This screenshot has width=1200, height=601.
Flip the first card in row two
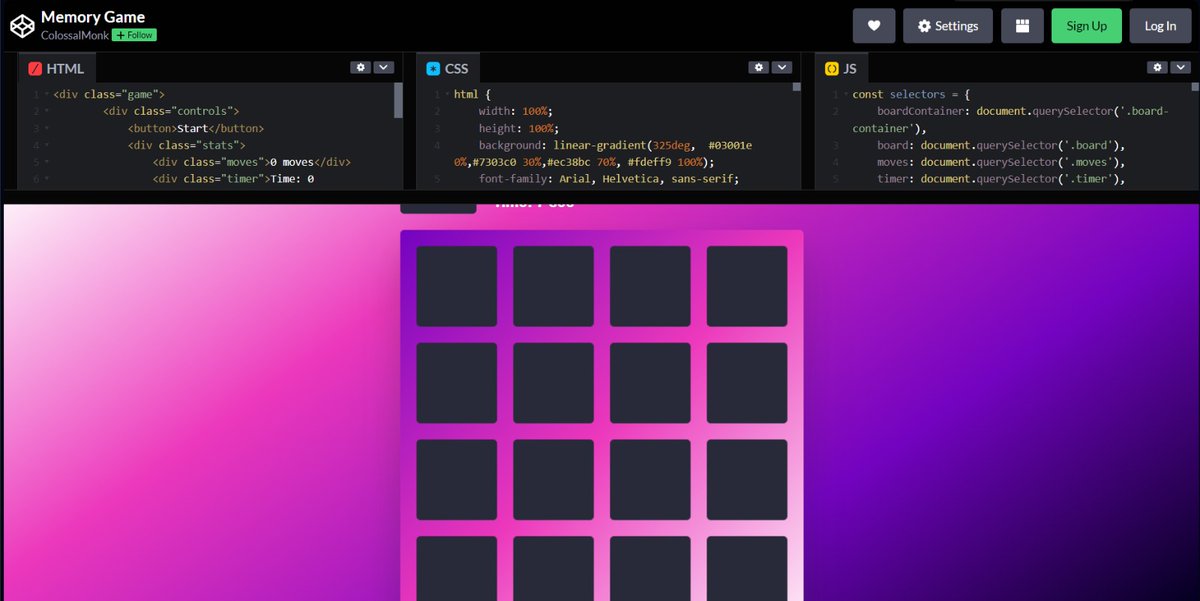click(x=457, y=383)
